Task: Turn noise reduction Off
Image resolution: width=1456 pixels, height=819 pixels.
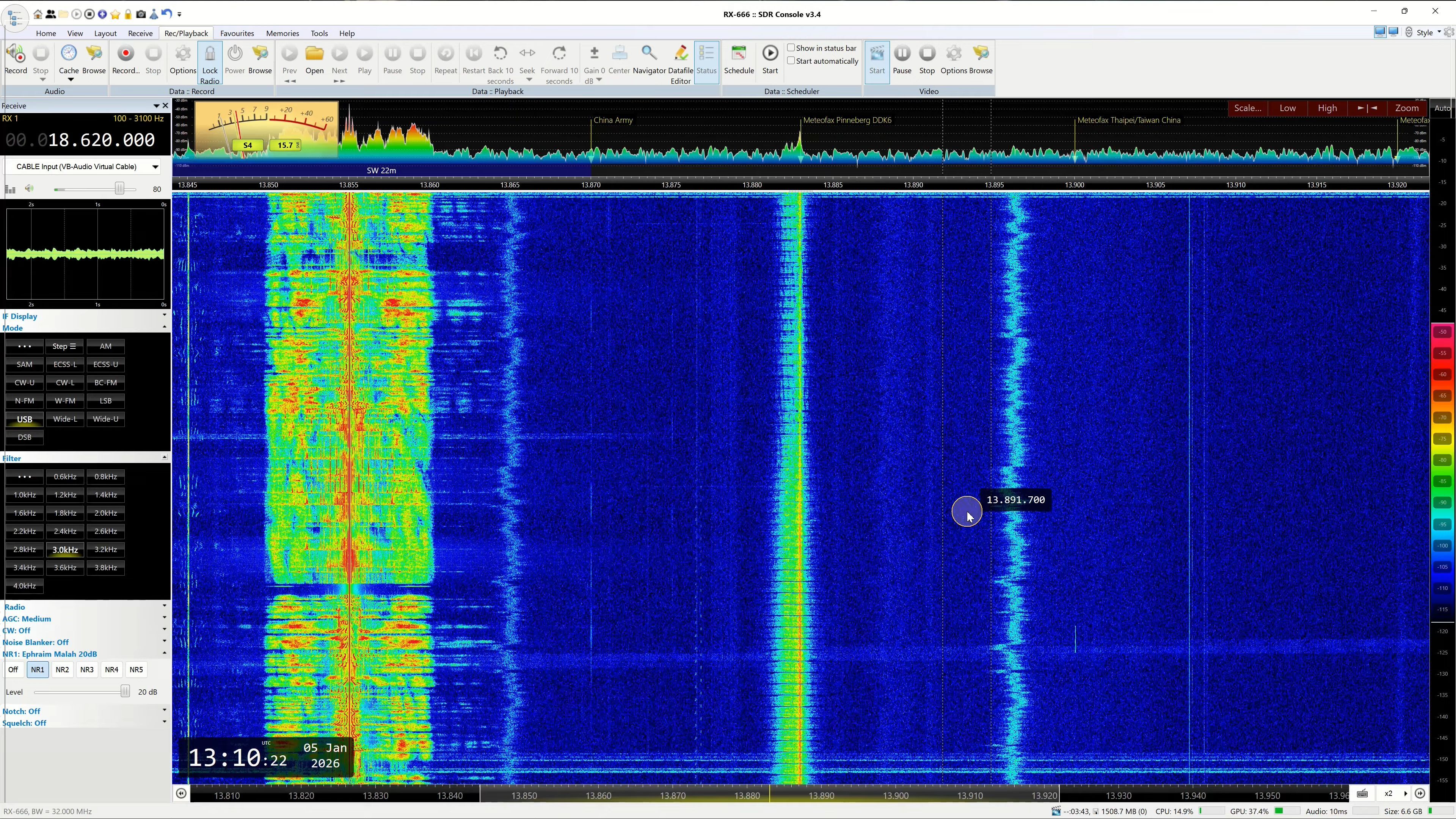Action: pyautogui.click(x=13, y=670)
